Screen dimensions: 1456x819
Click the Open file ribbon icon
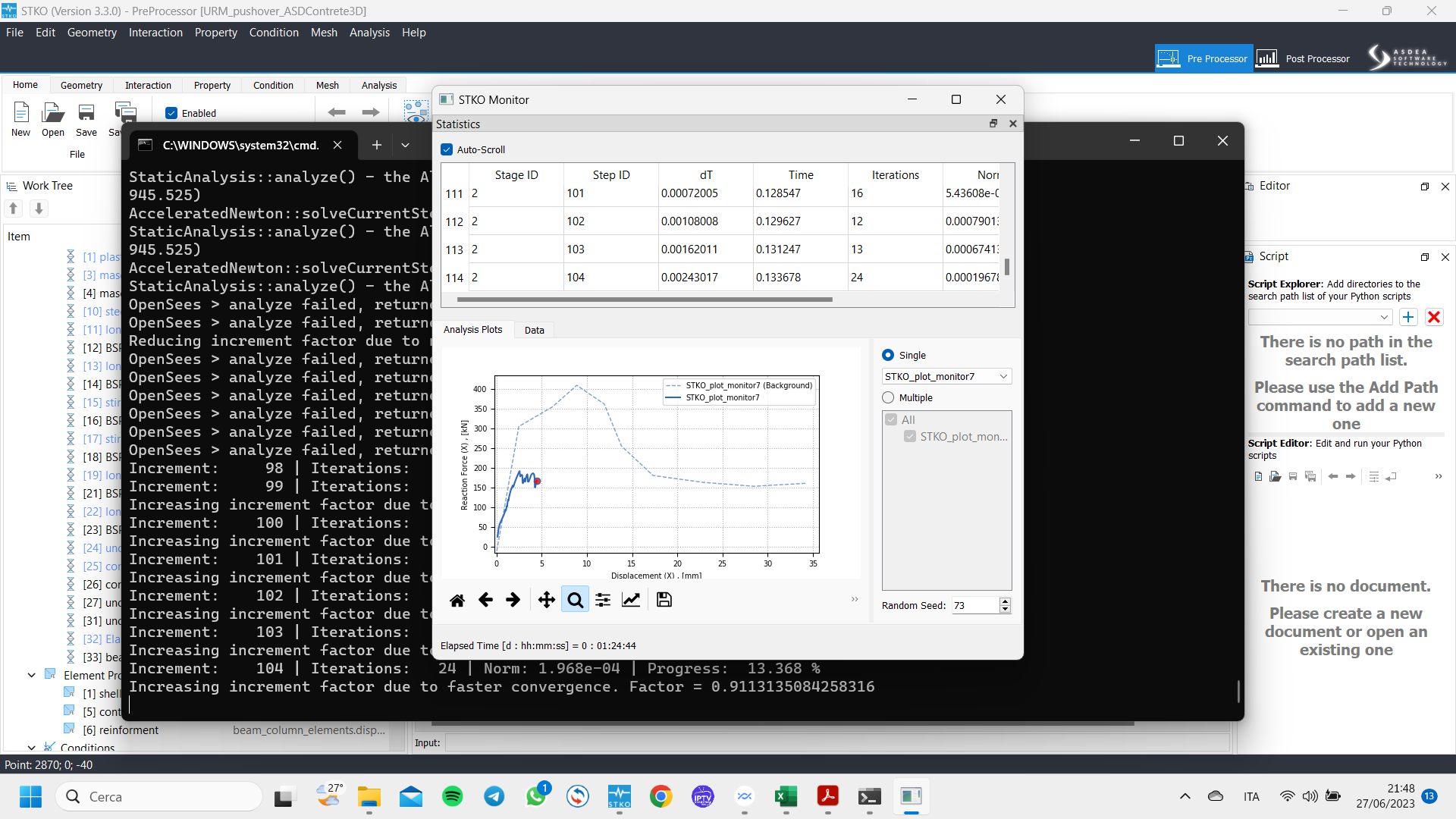(53, 120)
